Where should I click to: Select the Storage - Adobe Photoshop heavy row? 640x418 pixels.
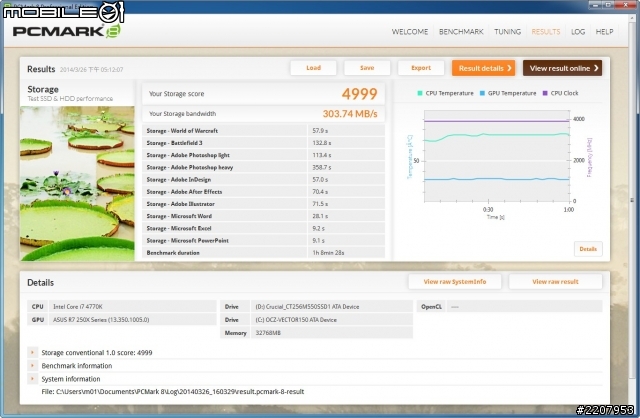(264, 167)
